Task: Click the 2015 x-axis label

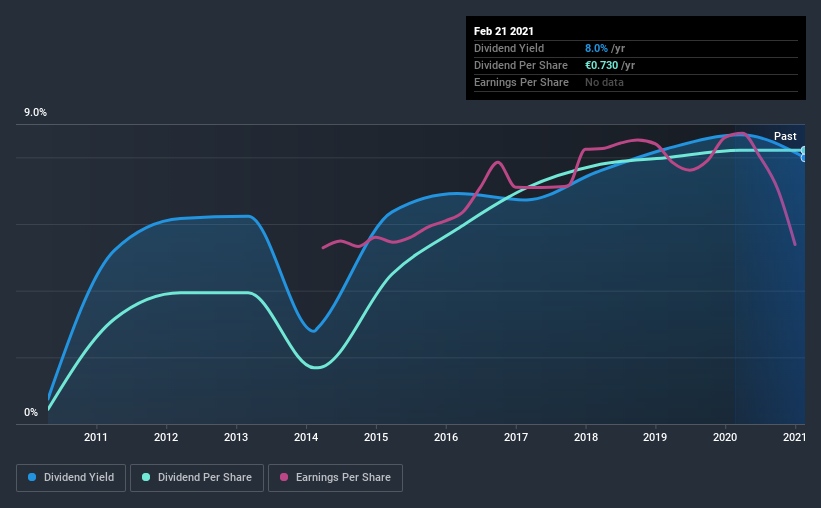Action: 376,437
